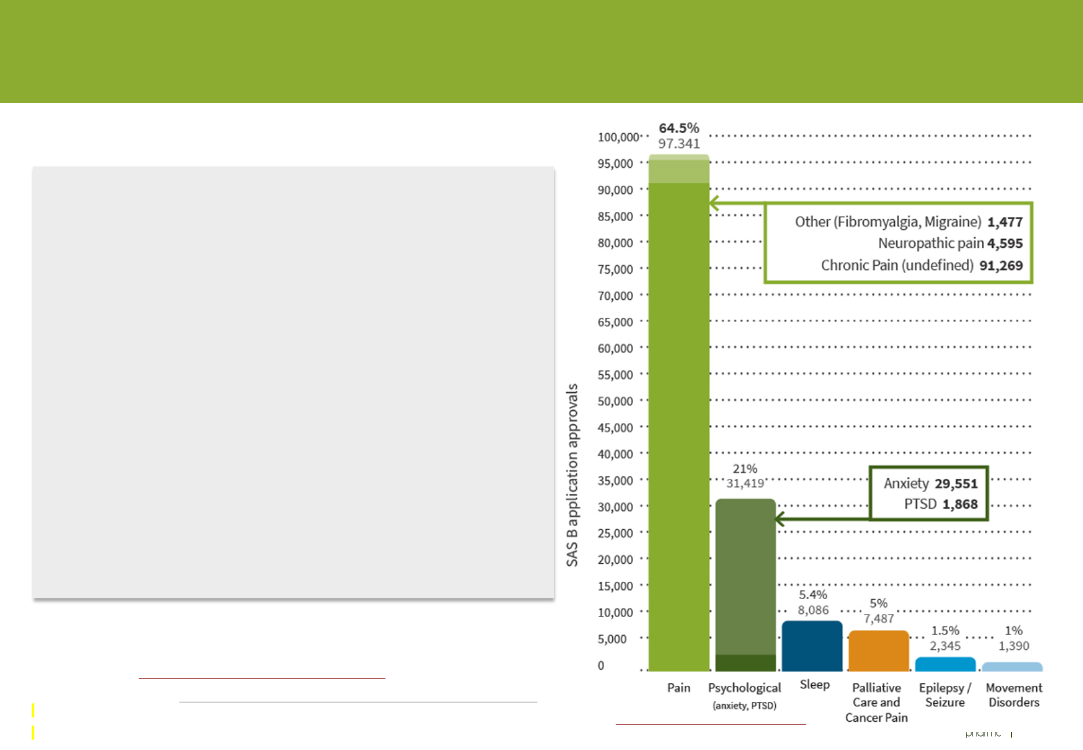Select the '40,000' y-axis tick label

click(615, 454)
